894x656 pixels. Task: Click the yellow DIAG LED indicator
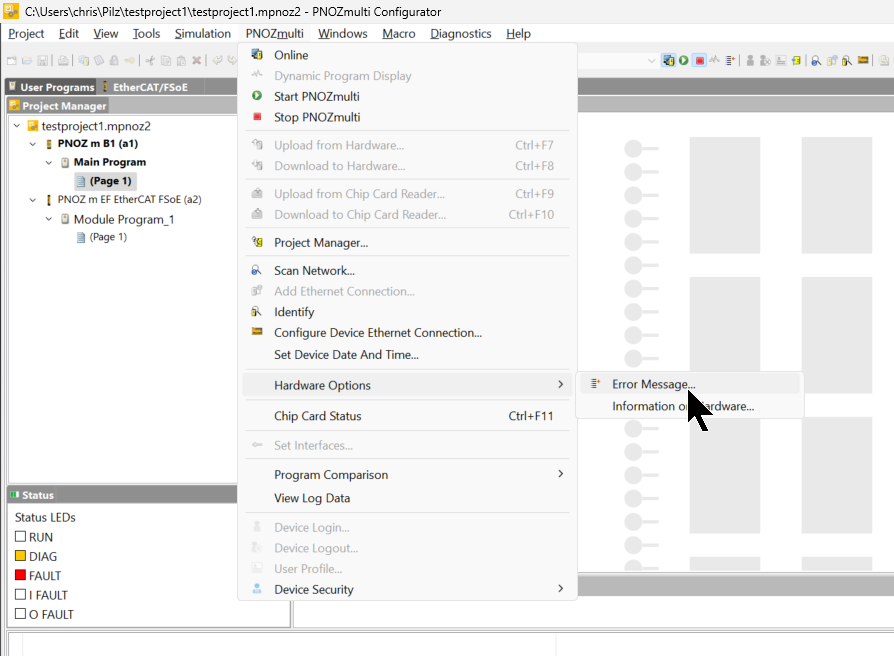point(21,556)
